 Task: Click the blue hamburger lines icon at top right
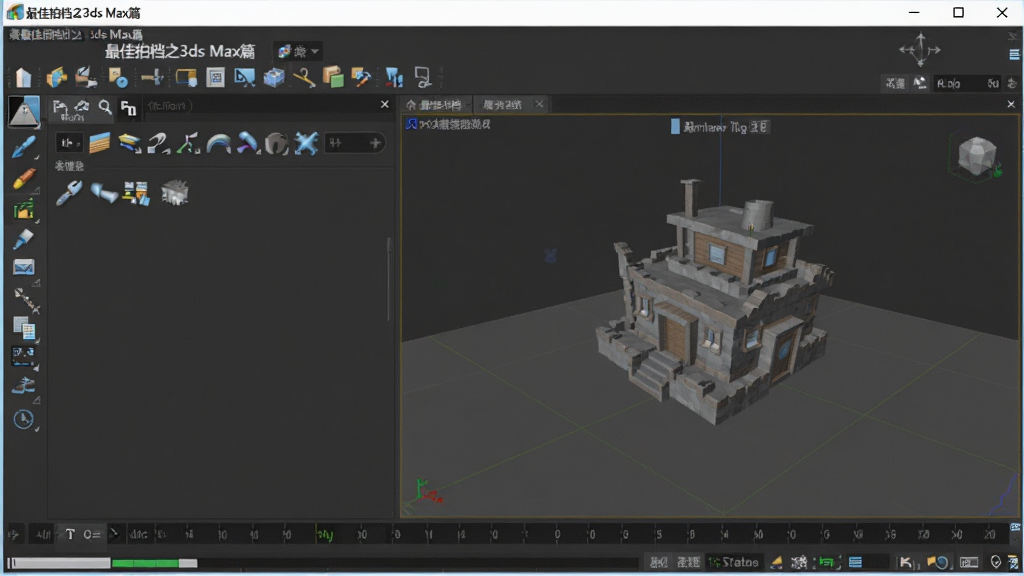tap(1014, 55)
